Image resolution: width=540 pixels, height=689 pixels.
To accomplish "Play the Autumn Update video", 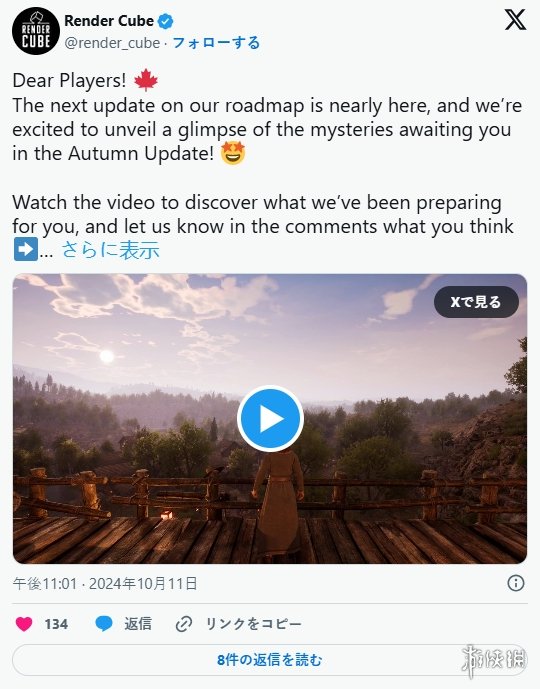I will pos(270,418).
